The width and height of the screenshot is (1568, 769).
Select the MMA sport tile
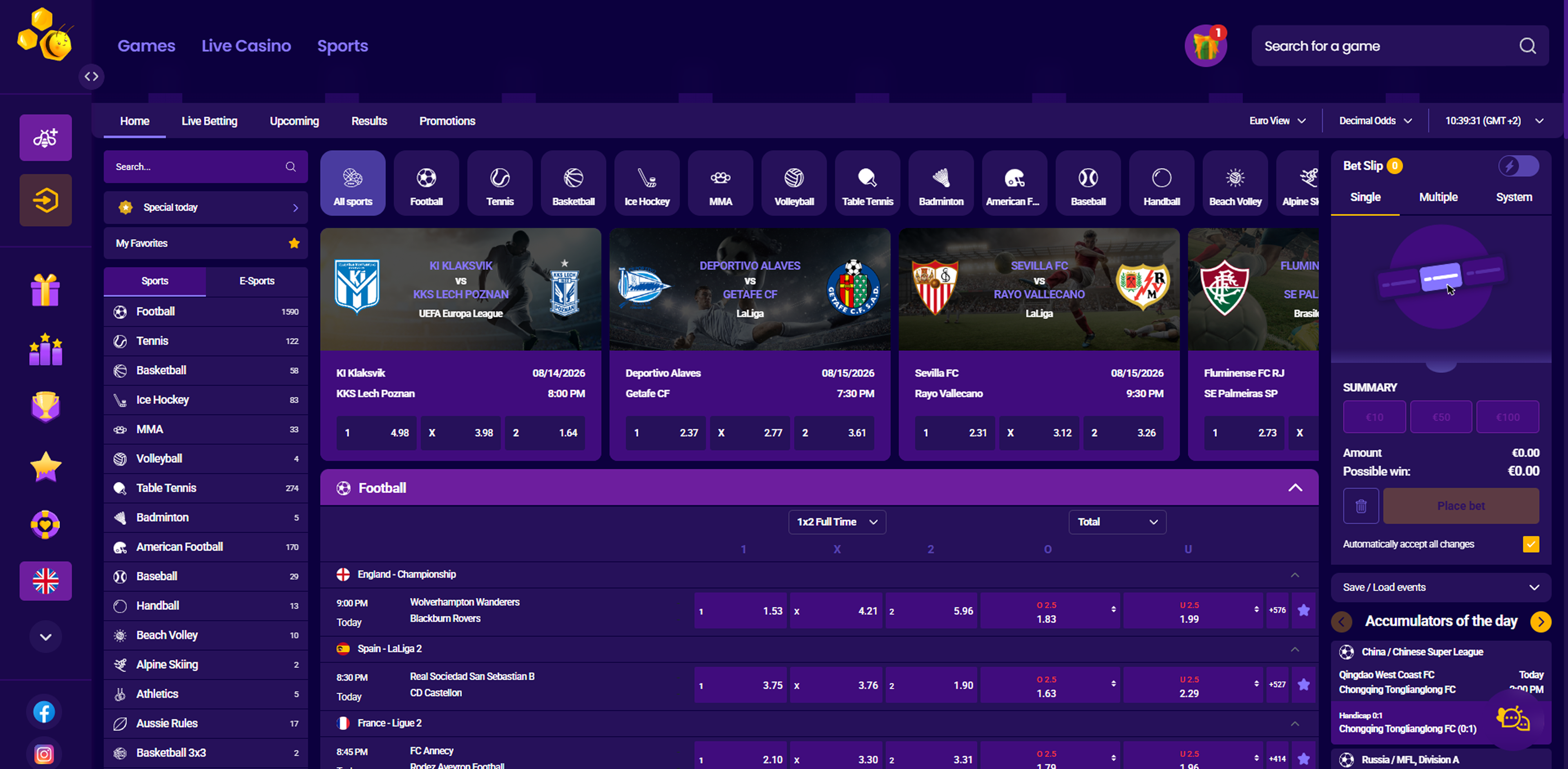click(721, 183)
